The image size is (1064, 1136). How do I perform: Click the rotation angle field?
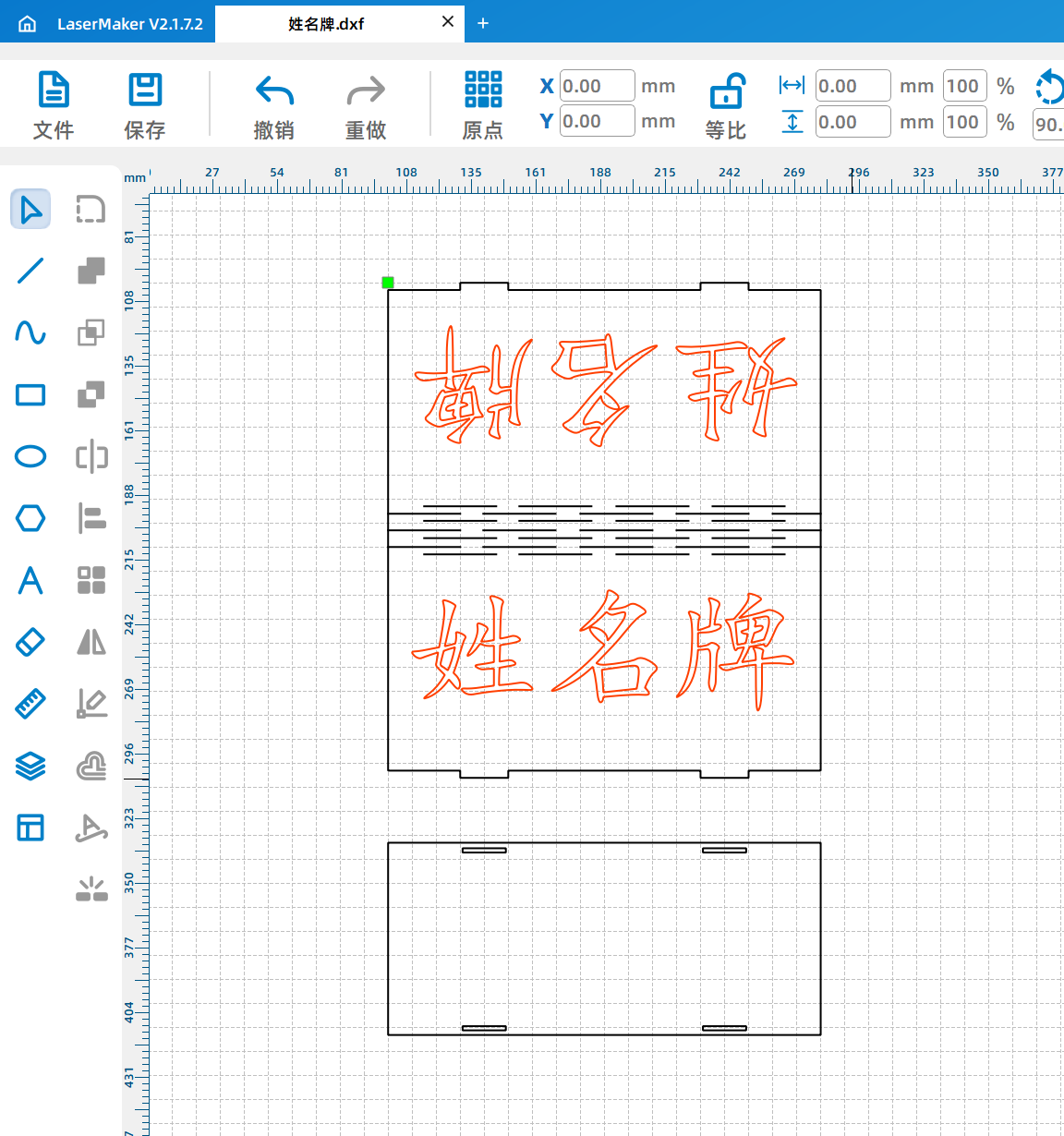1048,125
